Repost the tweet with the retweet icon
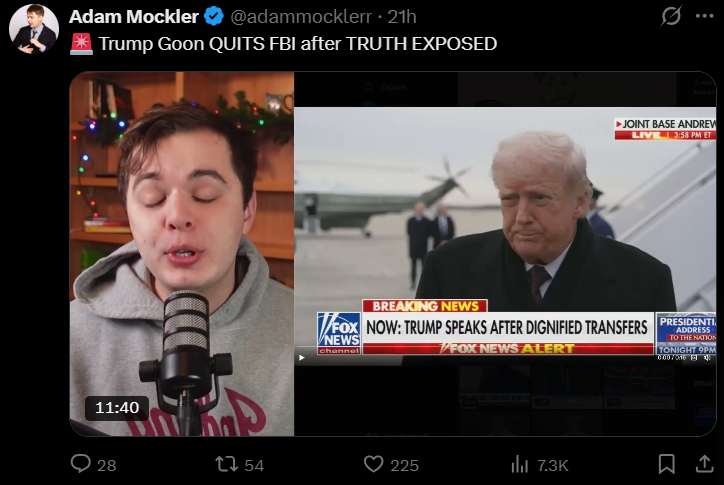Screen dimensions: 724x485 point(226,464)
